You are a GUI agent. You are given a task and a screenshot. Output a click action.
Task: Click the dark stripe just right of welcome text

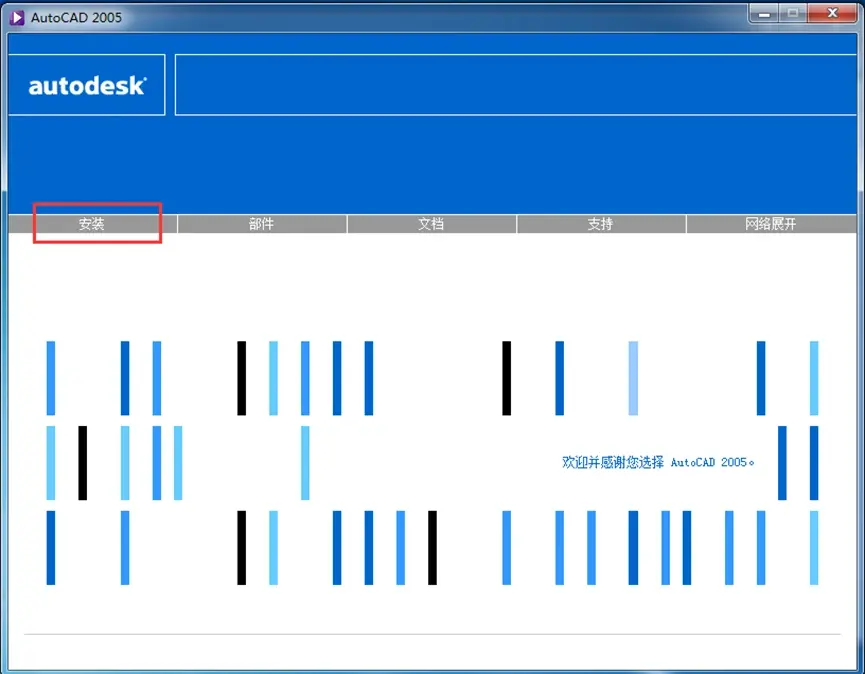(782, 463)
